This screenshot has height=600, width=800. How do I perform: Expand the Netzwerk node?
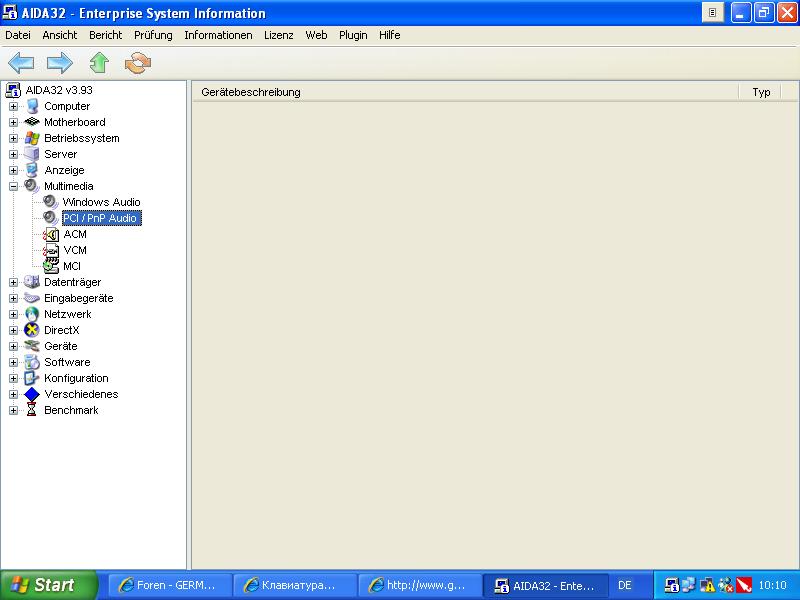(13, 314)
